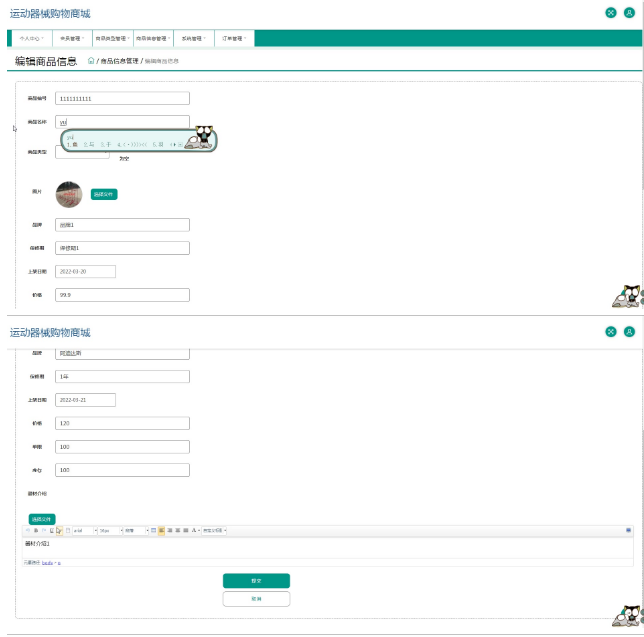
Task: Click the body link in element path
Action: click(x=47, y=563)
